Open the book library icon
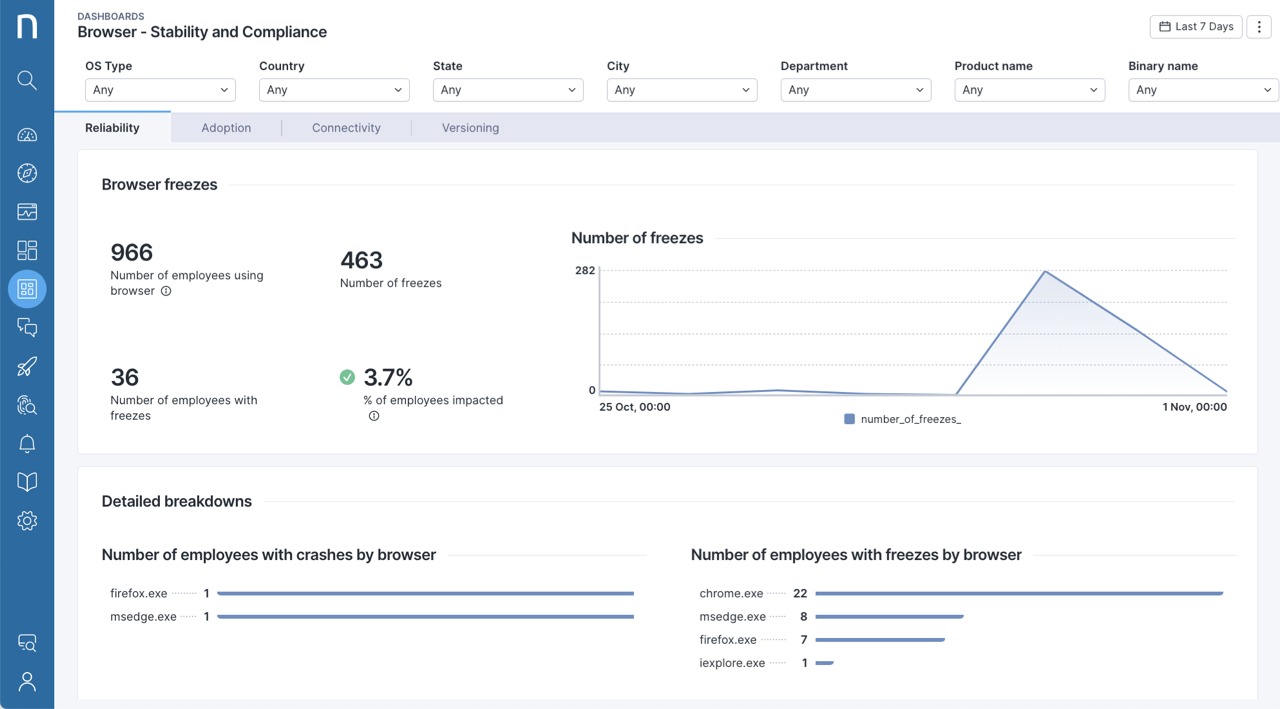 (x=27, y=482)
